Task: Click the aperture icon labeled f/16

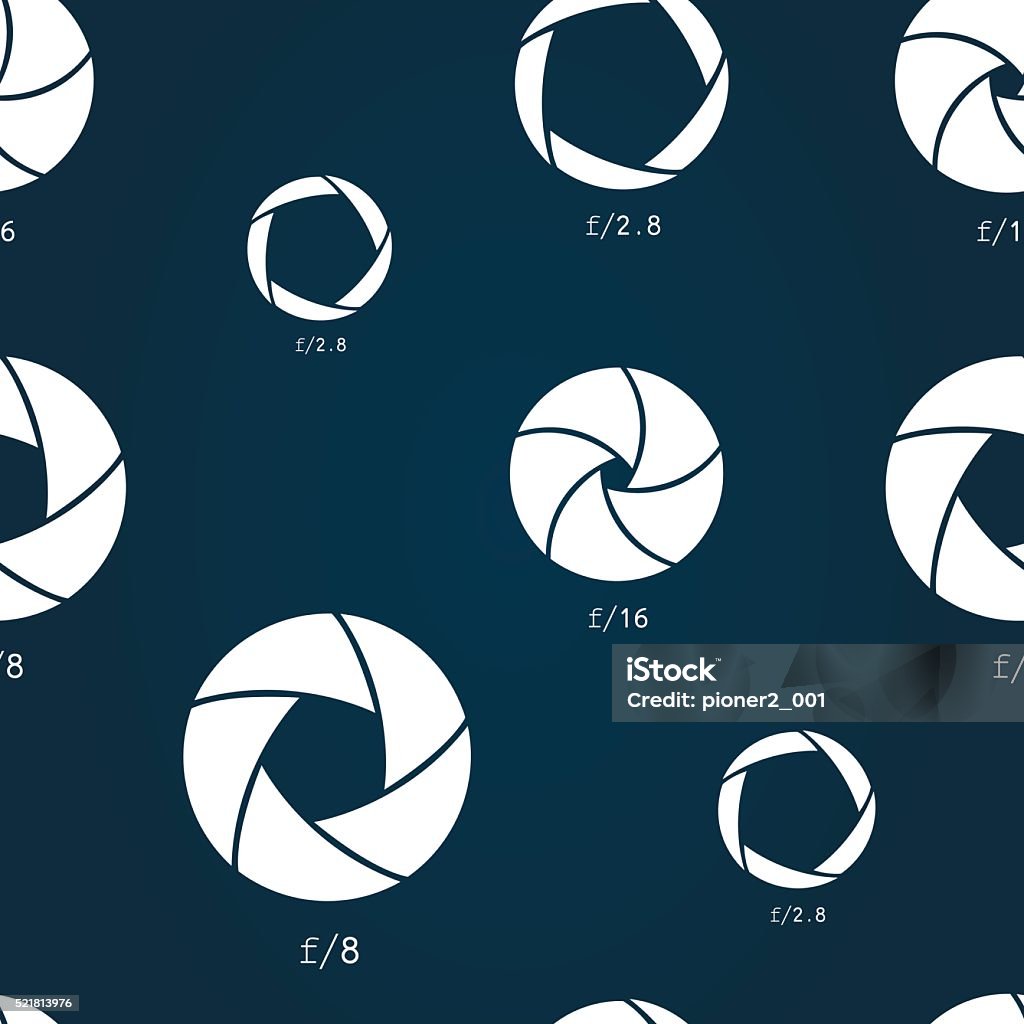Action: point(616,473)
